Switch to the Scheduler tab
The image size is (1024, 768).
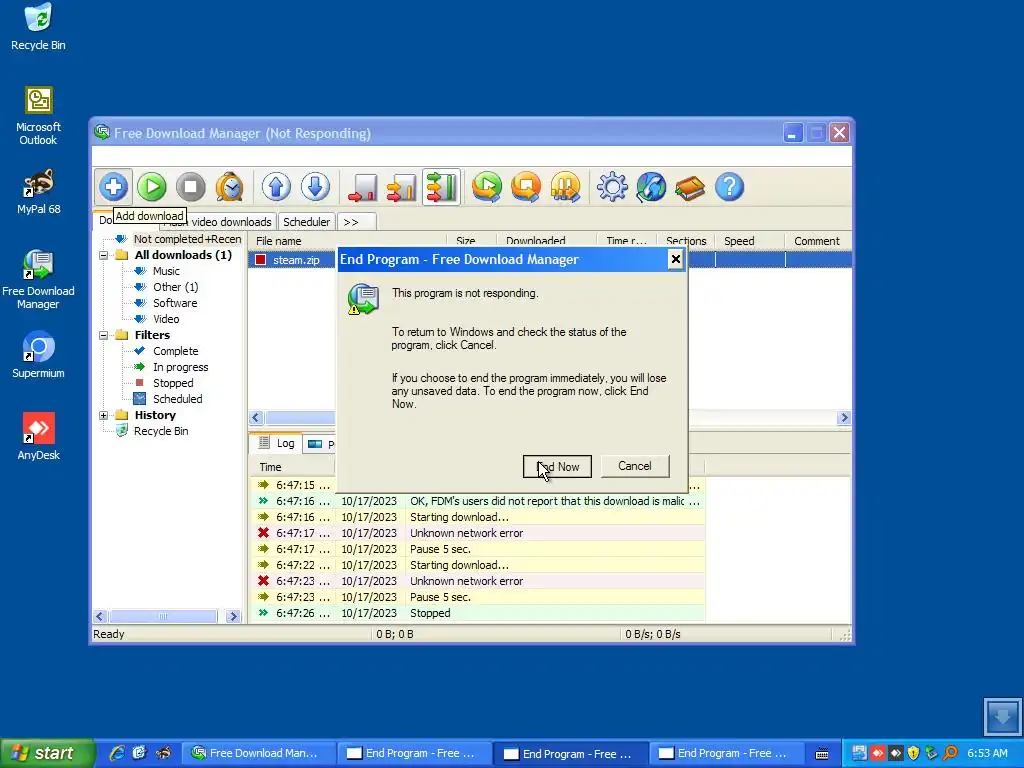pyautogui.click(x=306, y=222)
